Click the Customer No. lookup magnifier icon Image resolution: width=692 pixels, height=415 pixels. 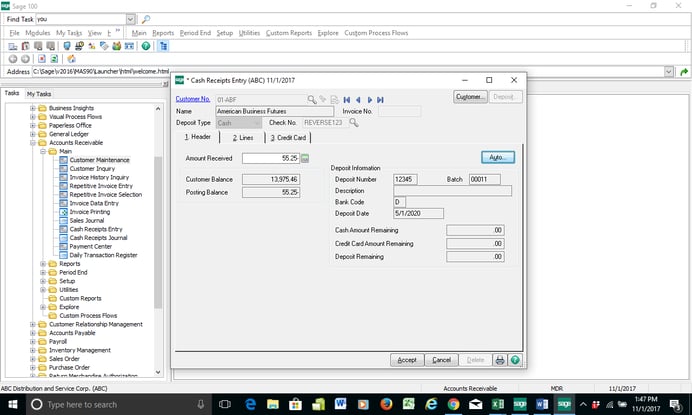pyautogui.click(x=312, y=99)
